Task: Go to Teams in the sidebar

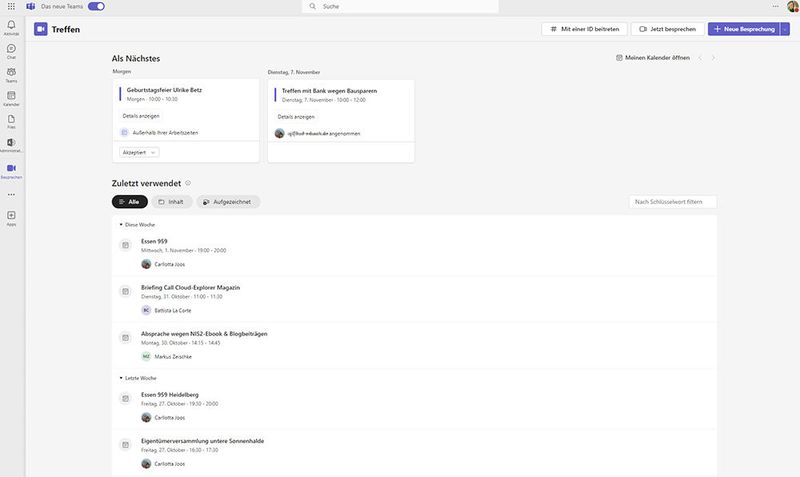Action: 11,74
